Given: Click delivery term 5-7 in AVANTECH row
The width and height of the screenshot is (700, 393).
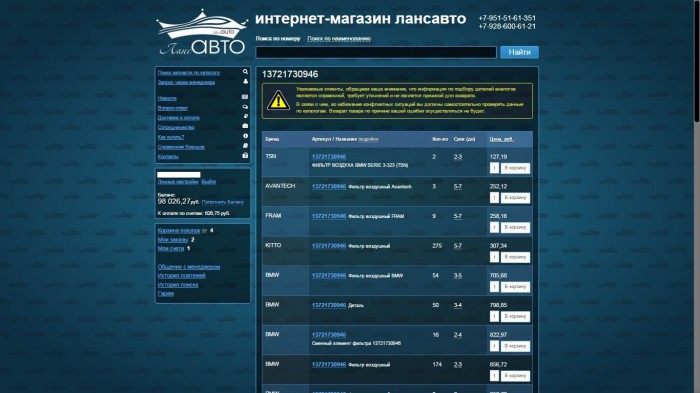Looking at the screenshot, I should 458,187.
